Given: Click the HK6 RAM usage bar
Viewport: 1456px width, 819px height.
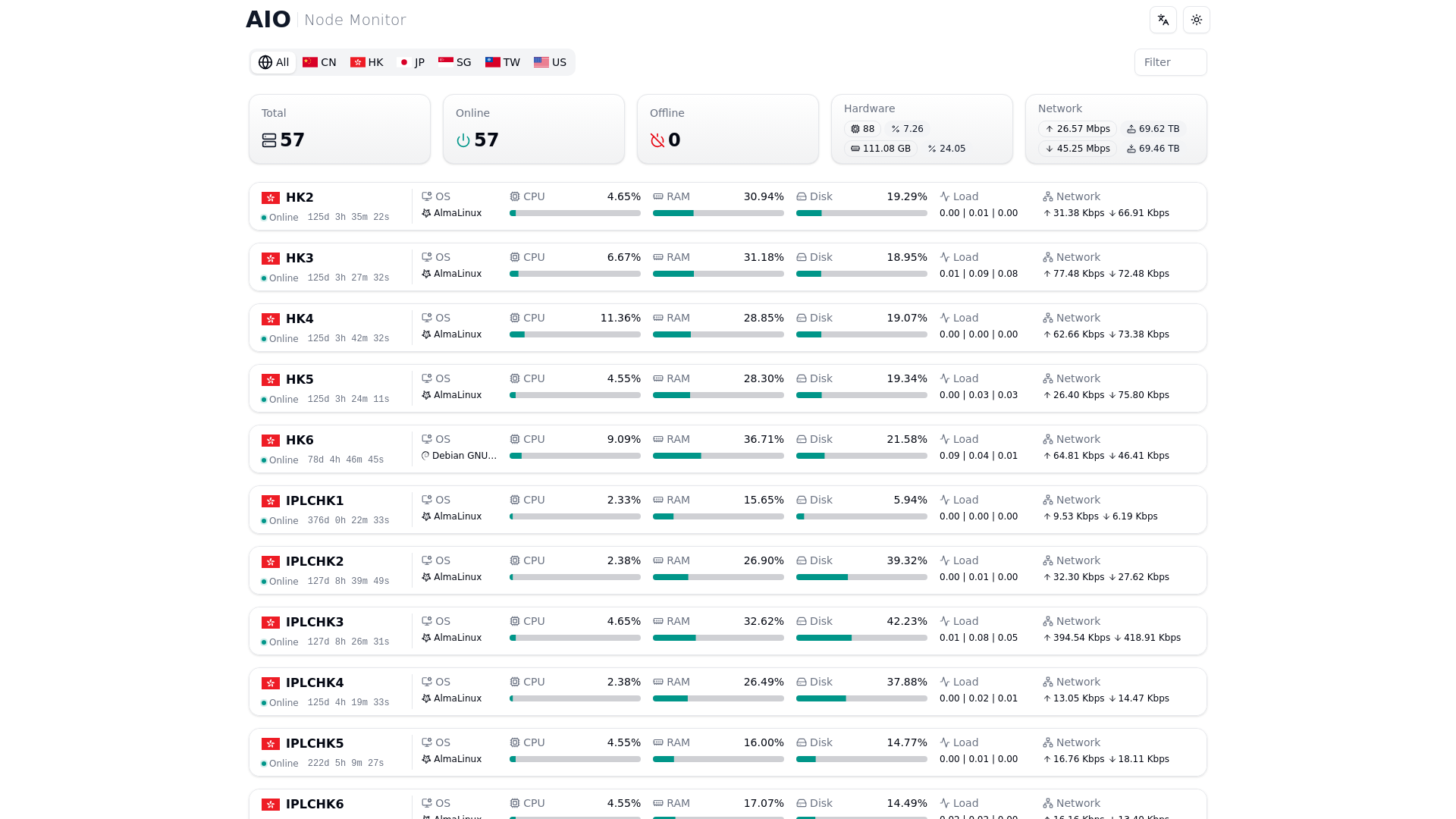Looking at the screenshot, I should pyautogui.click(x=718, y=456).
